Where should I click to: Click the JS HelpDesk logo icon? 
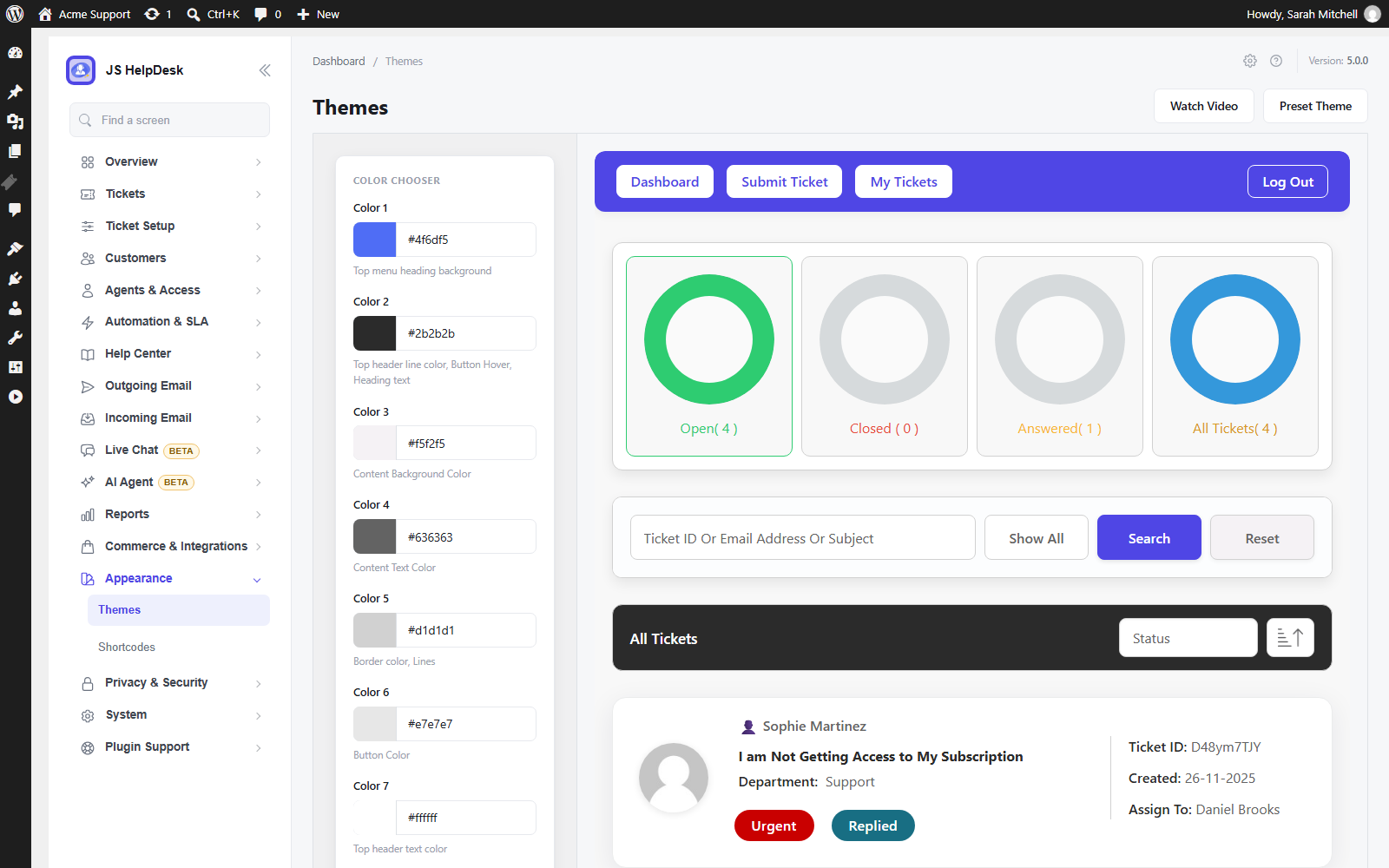81,70
